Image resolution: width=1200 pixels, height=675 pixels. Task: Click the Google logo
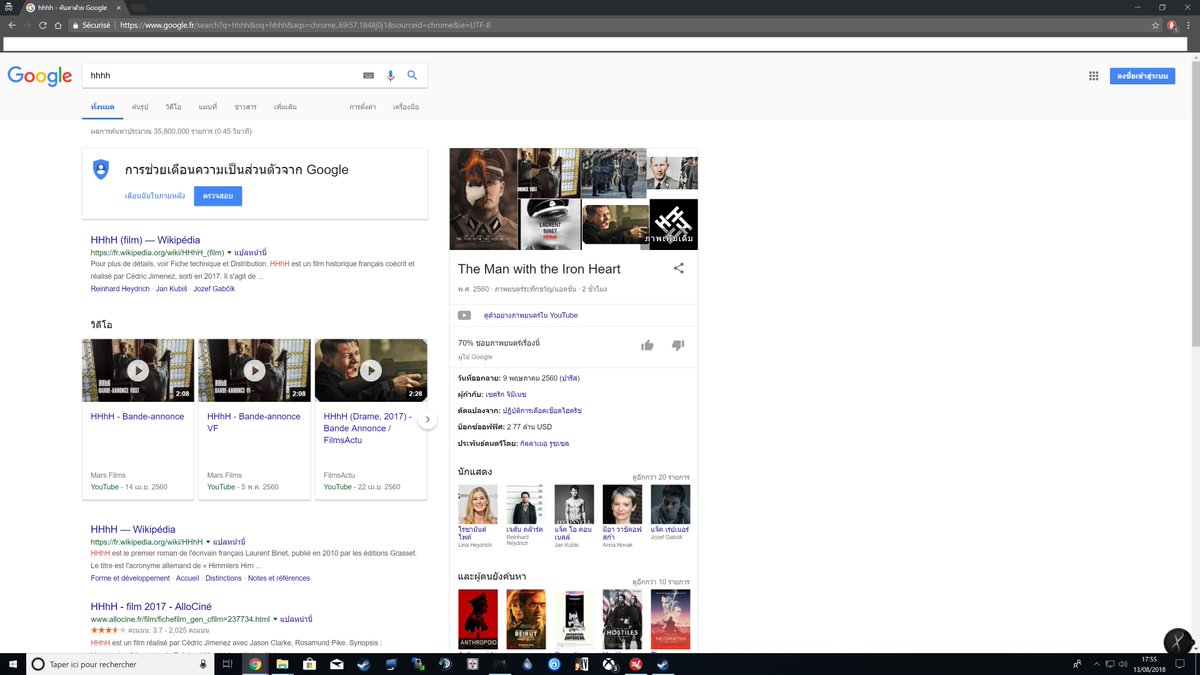pyautogui.click(x=40, y=76)
